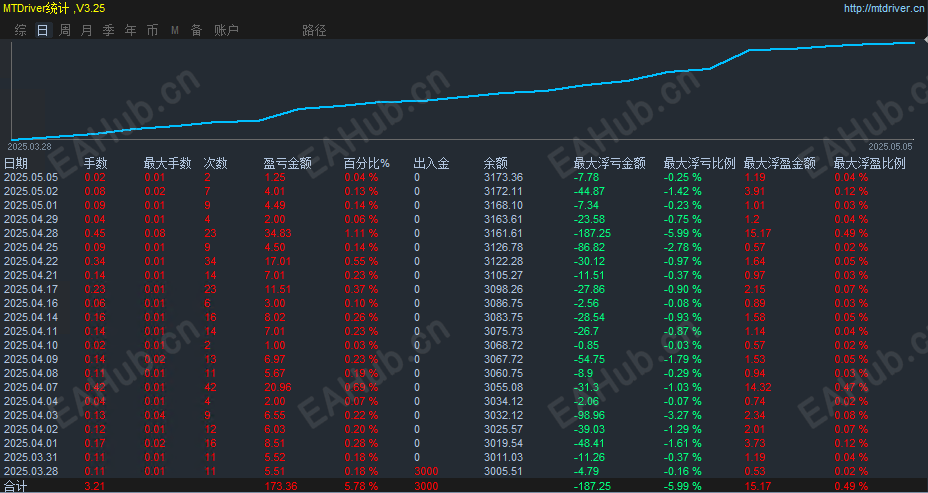Click floating loss ratio -2.78 %
This screenshot has height=493, width=928.
[682, 247]
